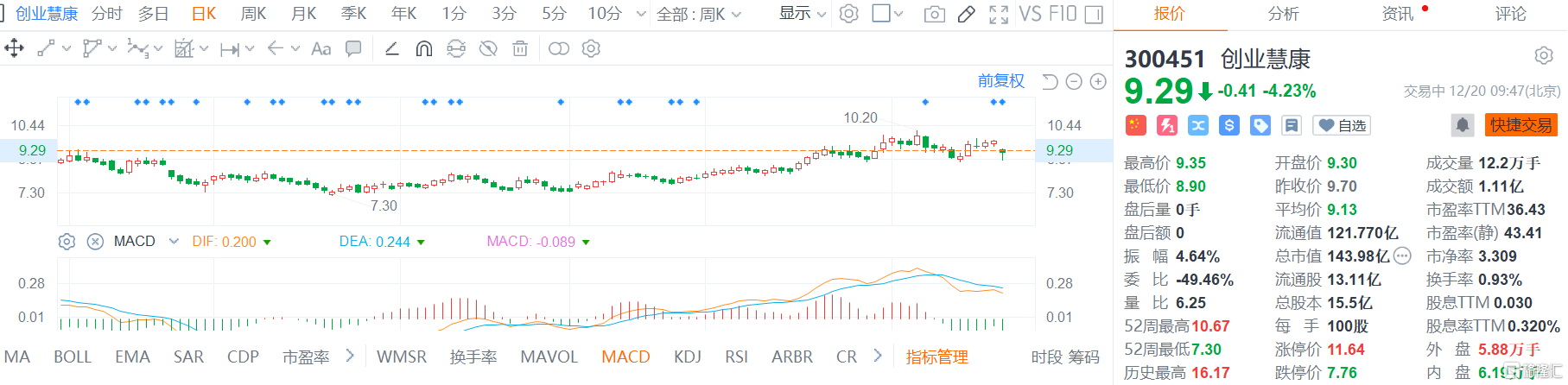
Task: Toggle the drawing toolbar pencil icon
Action: 967,15
